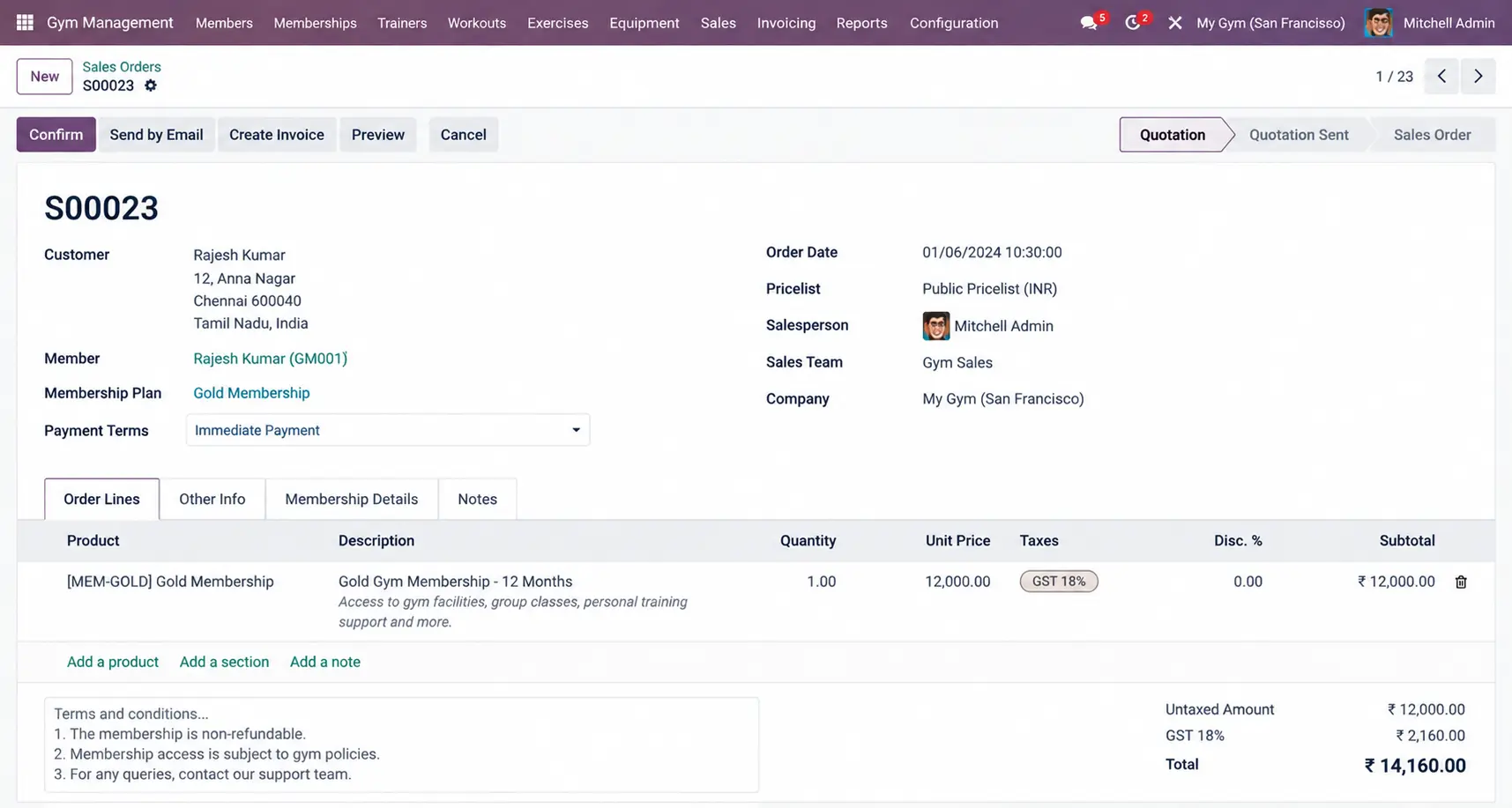Click the Create Invoice button

[277, 135]
